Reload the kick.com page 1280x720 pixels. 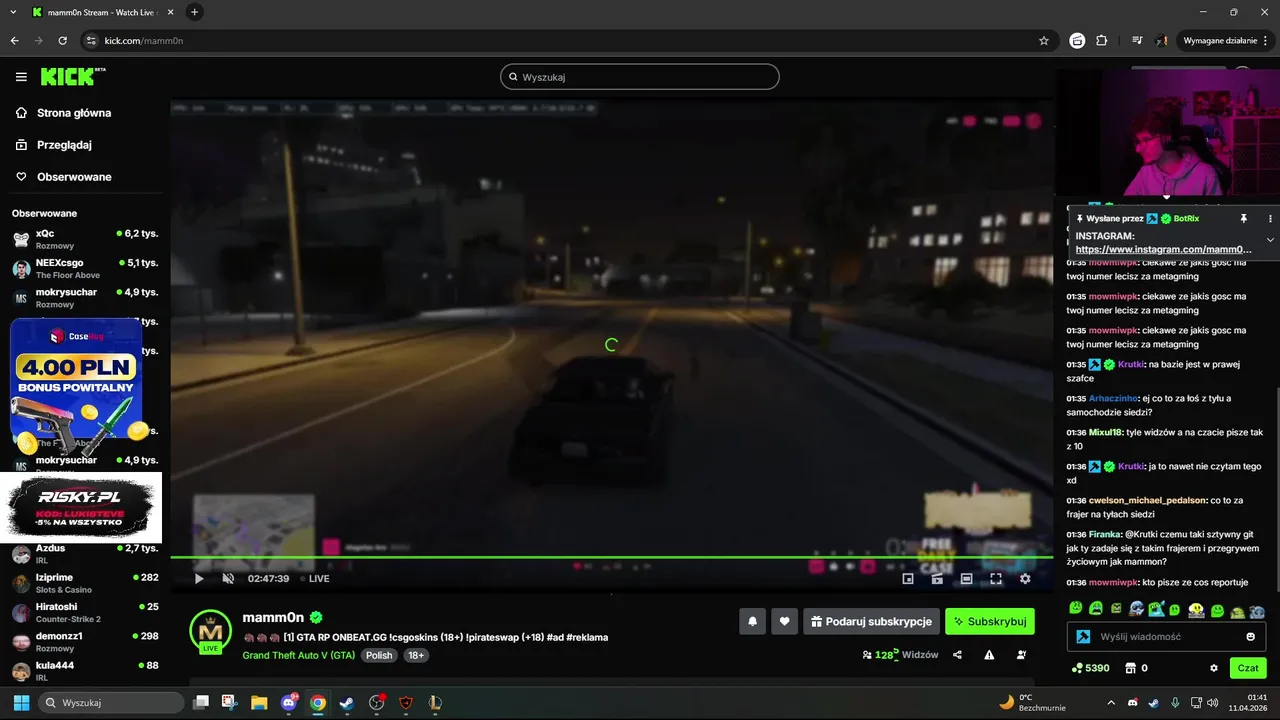63,41
